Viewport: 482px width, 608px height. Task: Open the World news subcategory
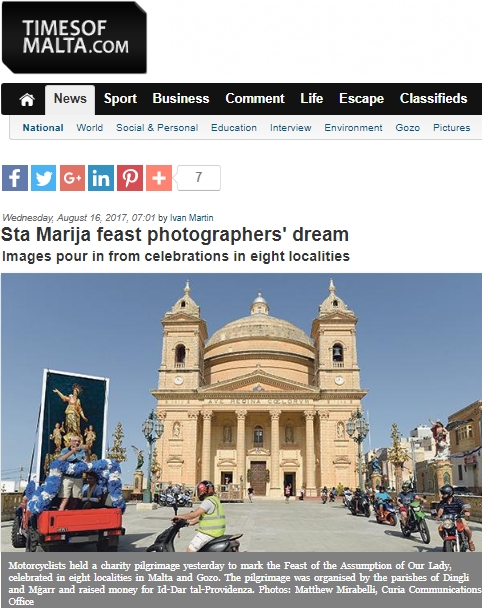pos(90,128)
